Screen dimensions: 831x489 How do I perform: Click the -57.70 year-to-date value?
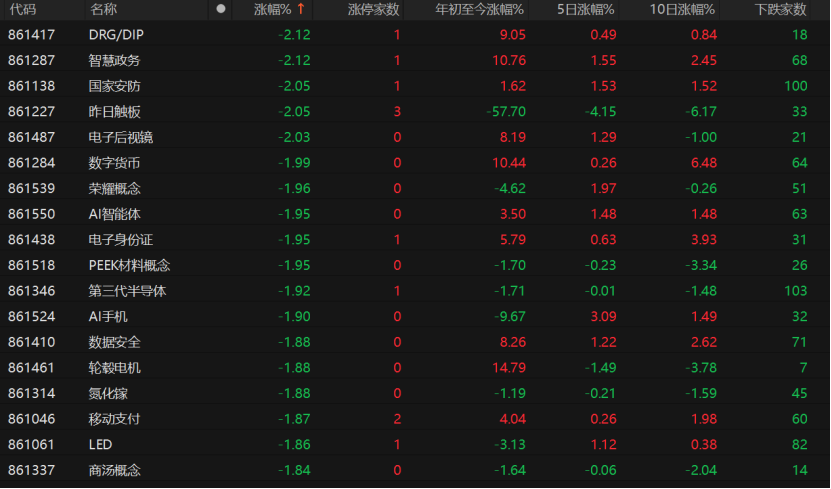(x=507, y=112)
